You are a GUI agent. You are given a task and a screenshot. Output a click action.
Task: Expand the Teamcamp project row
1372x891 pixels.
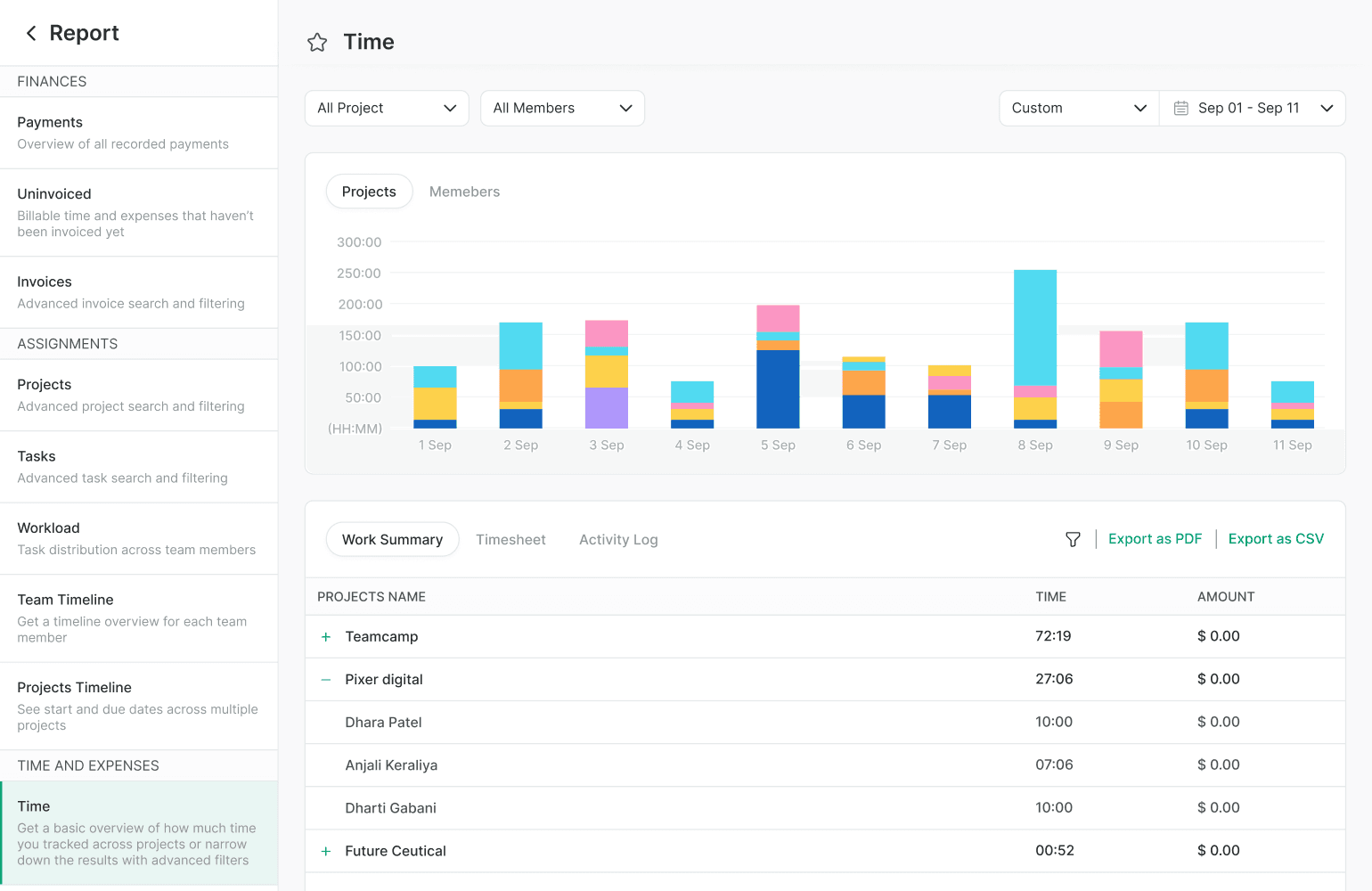coord(326,637)
